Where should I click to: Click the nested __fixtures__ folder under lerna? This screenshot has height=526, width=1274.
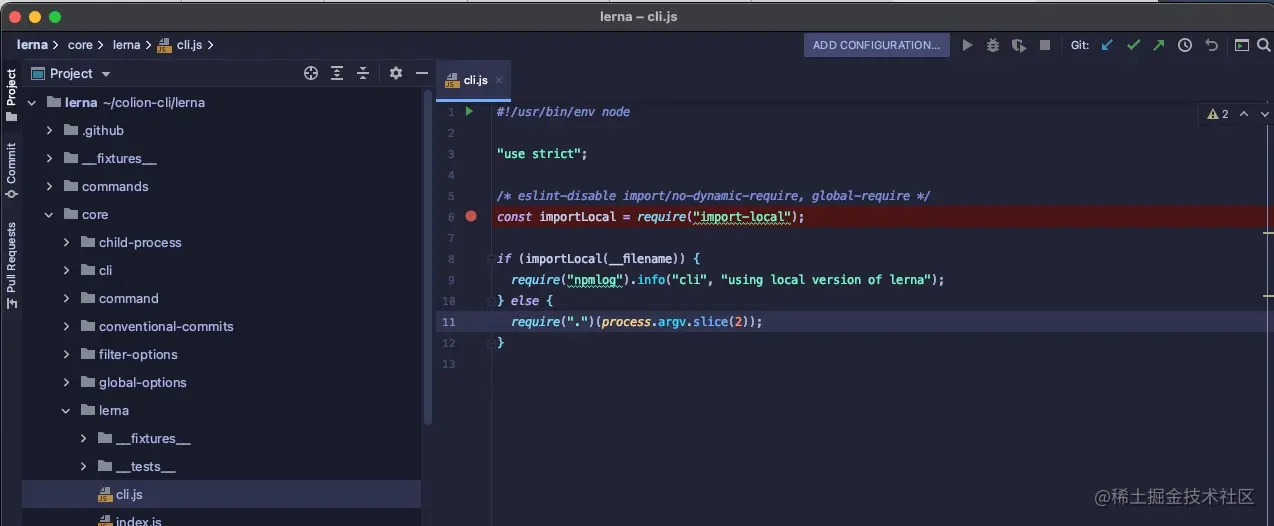[153, 438]
